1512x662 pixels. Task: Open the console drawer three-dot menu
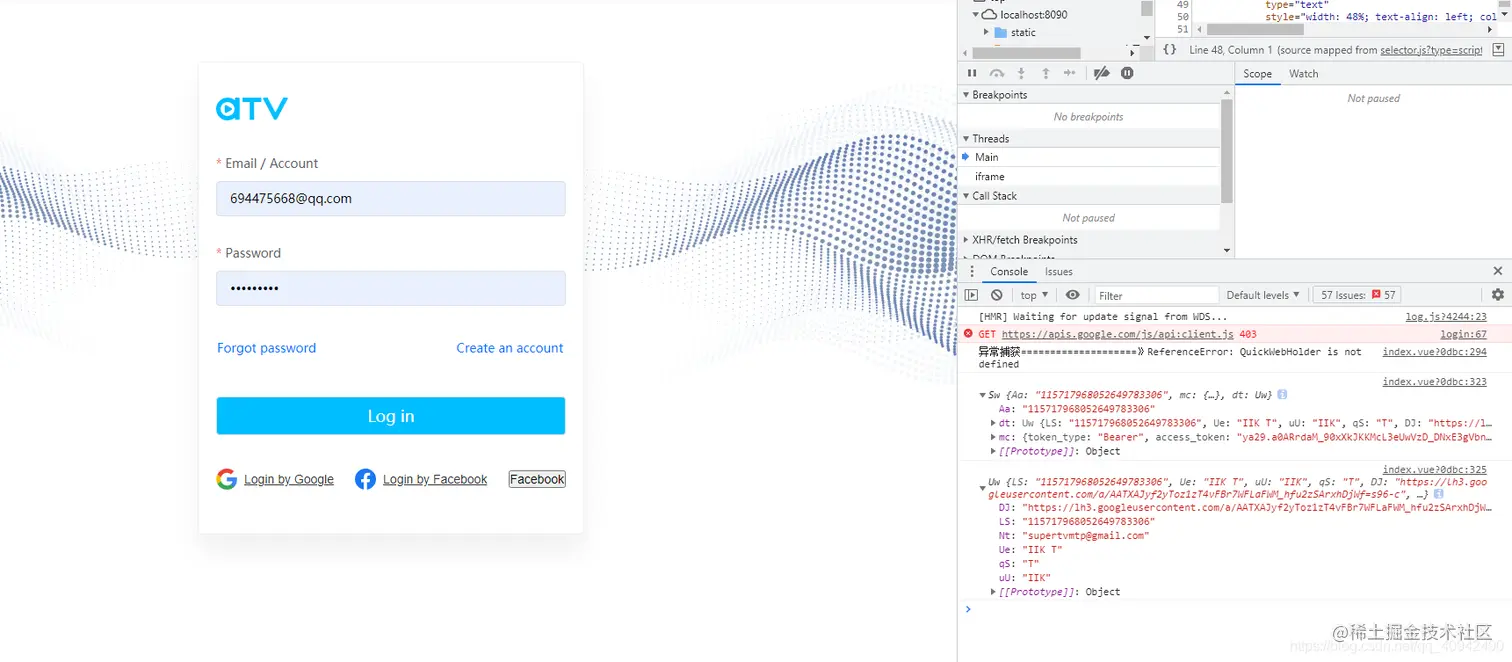[972, 271]
